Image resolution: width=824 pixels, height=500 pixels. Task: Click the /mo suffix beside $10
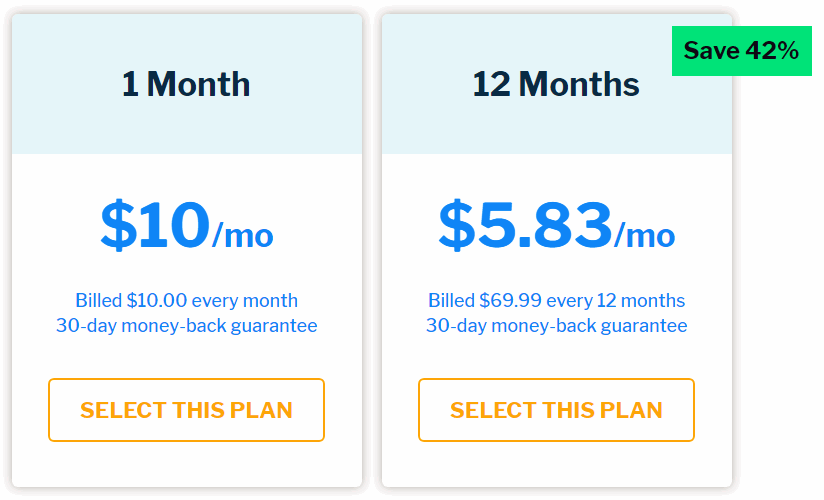pos(243,235)
